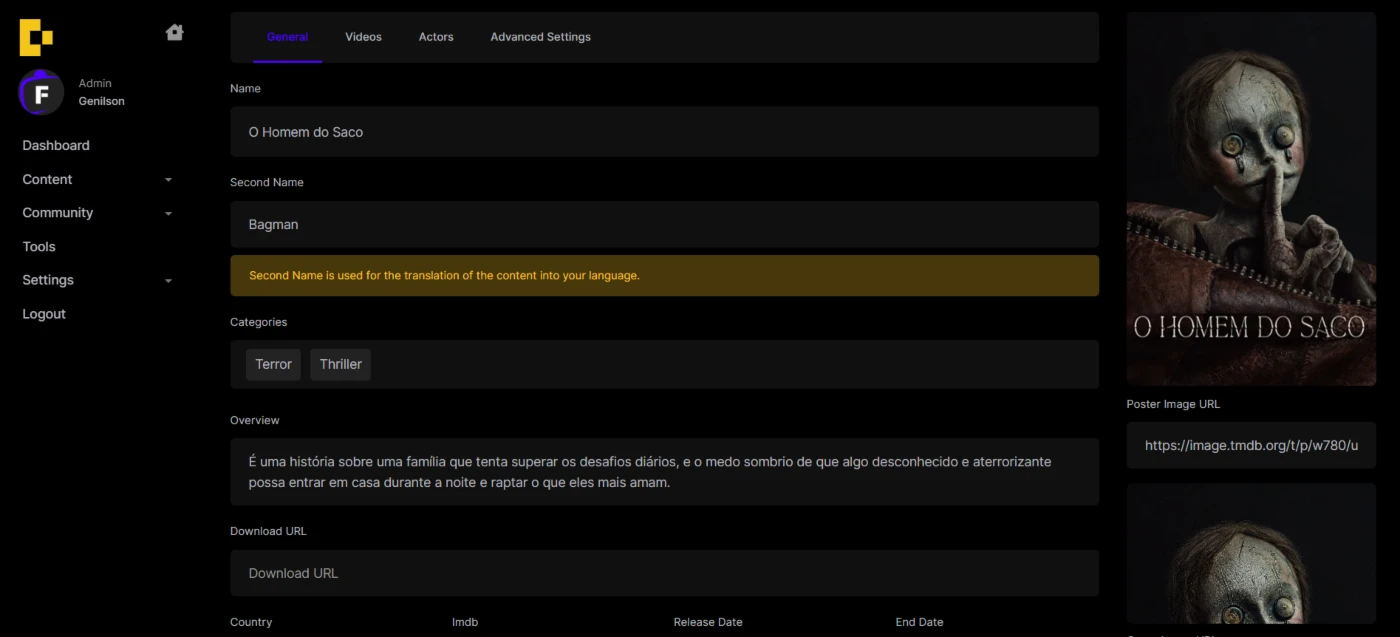This screenshot has width=1400, height=637.
Task: Click the Overview text area
Action: tap(664, 472)
